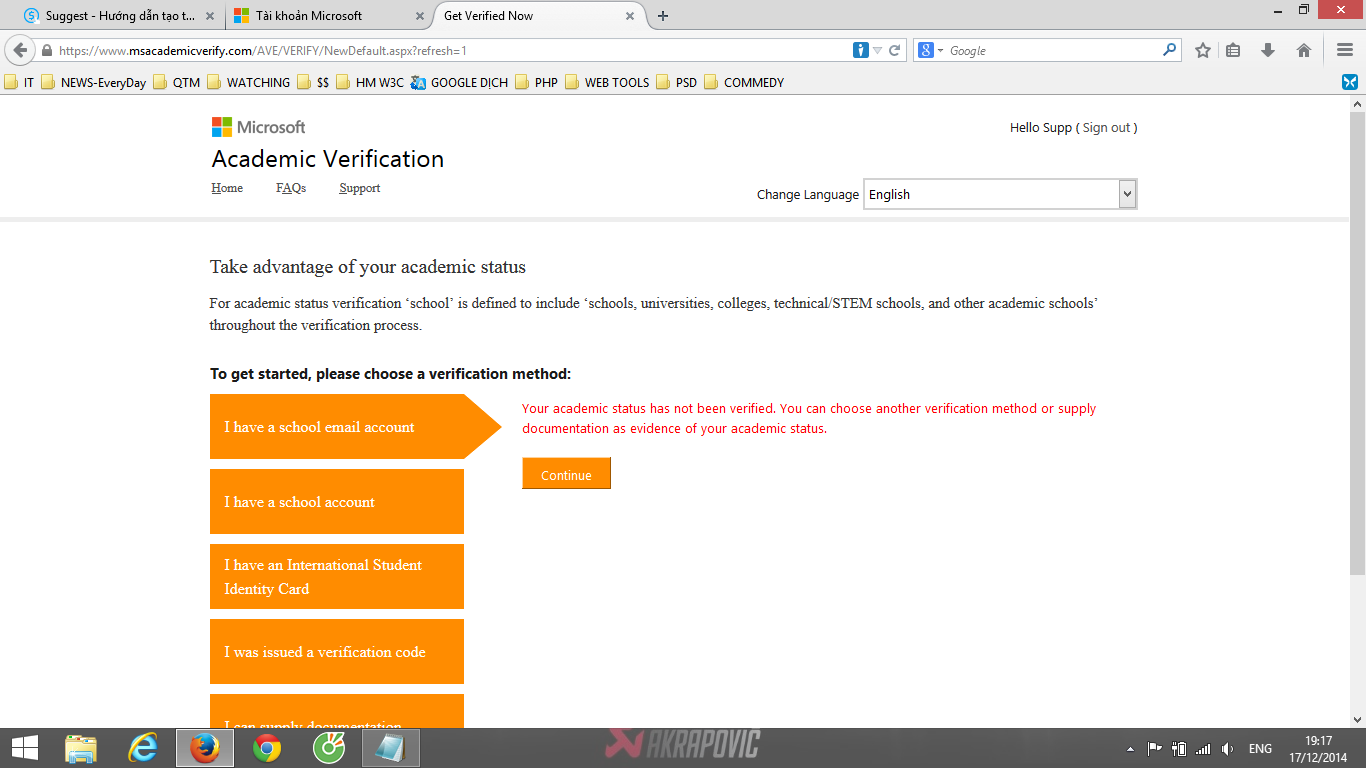Open the FAQs navigation item
The width and height of the screenshot is (1366, 768).
291,188
